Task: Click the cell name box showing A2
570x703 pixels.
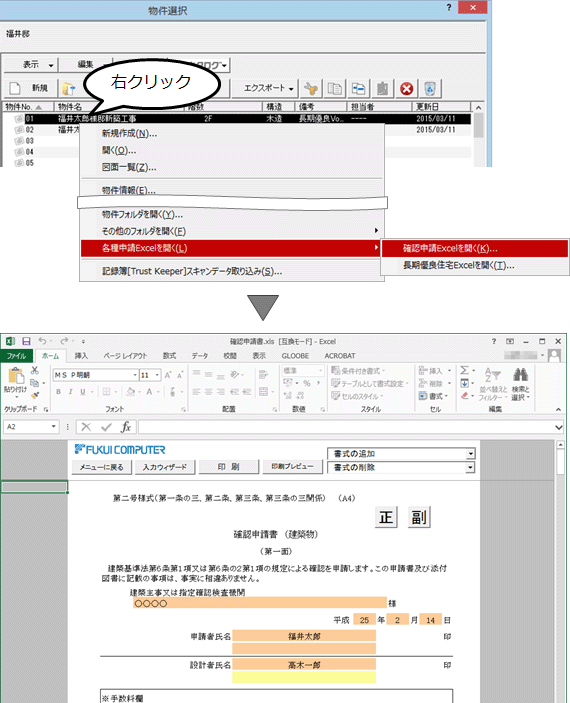Action: 31,427
